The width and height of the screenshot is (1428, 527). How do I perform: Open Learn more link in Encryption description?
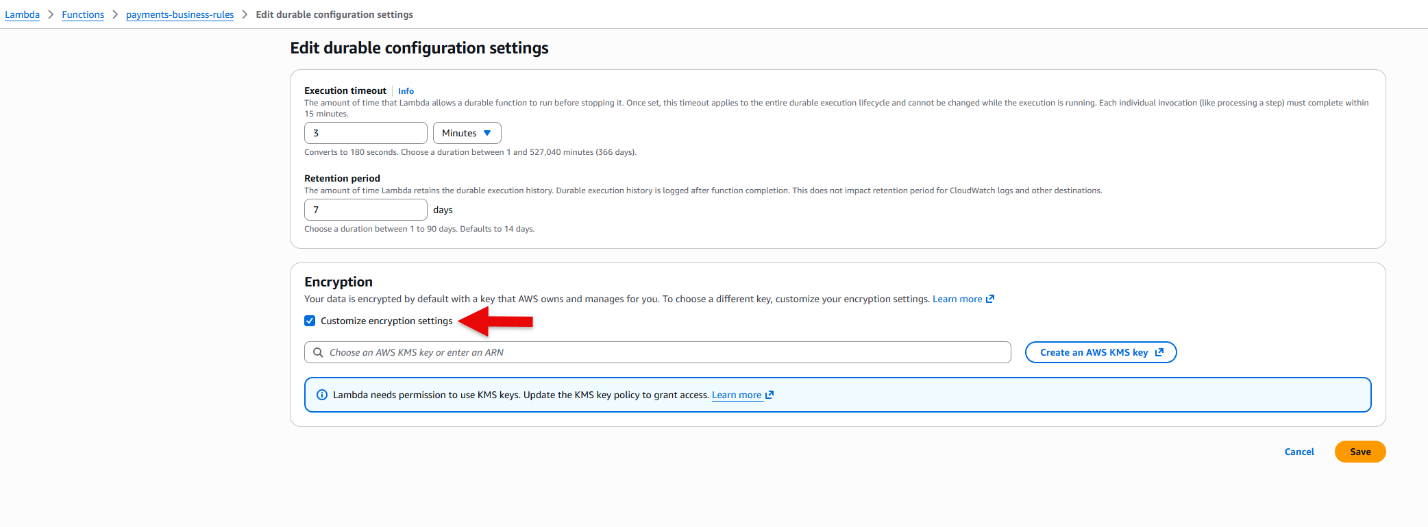point(957,299)
